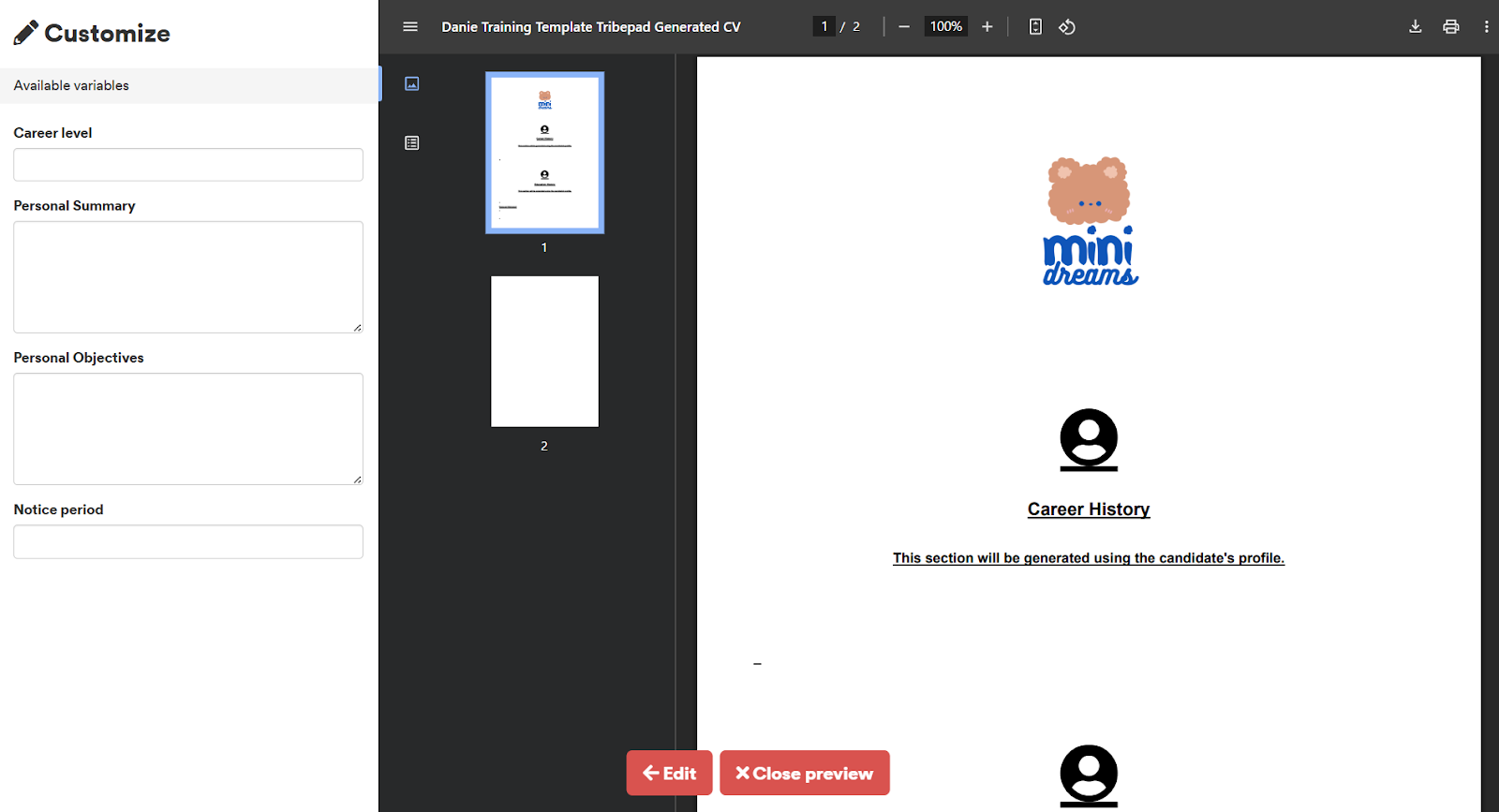Rotate the document counterclockwise
The image size is (1499, 812).
[1067, 27]
